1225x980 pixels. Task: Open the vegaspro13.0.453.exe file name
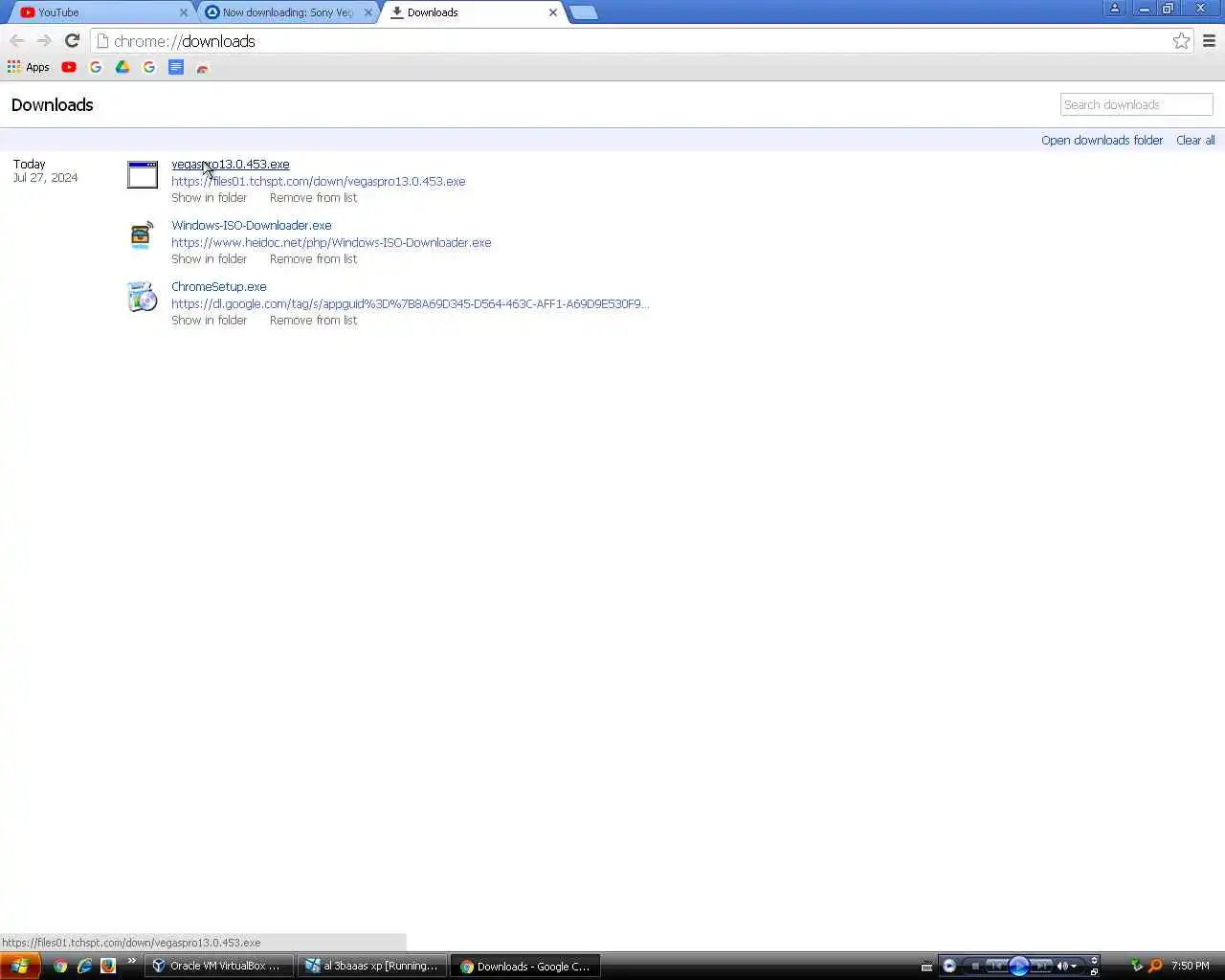[x=230, y=164]
